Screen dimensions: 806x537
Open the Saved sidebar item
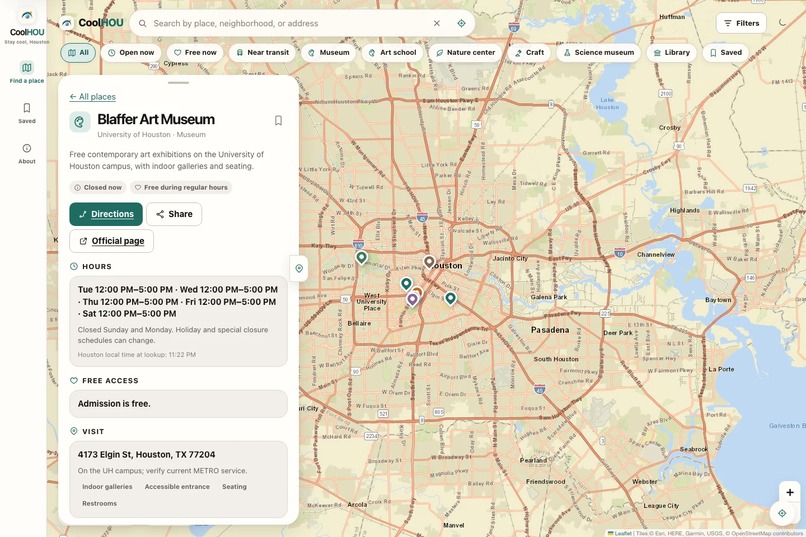click(27, 113)
